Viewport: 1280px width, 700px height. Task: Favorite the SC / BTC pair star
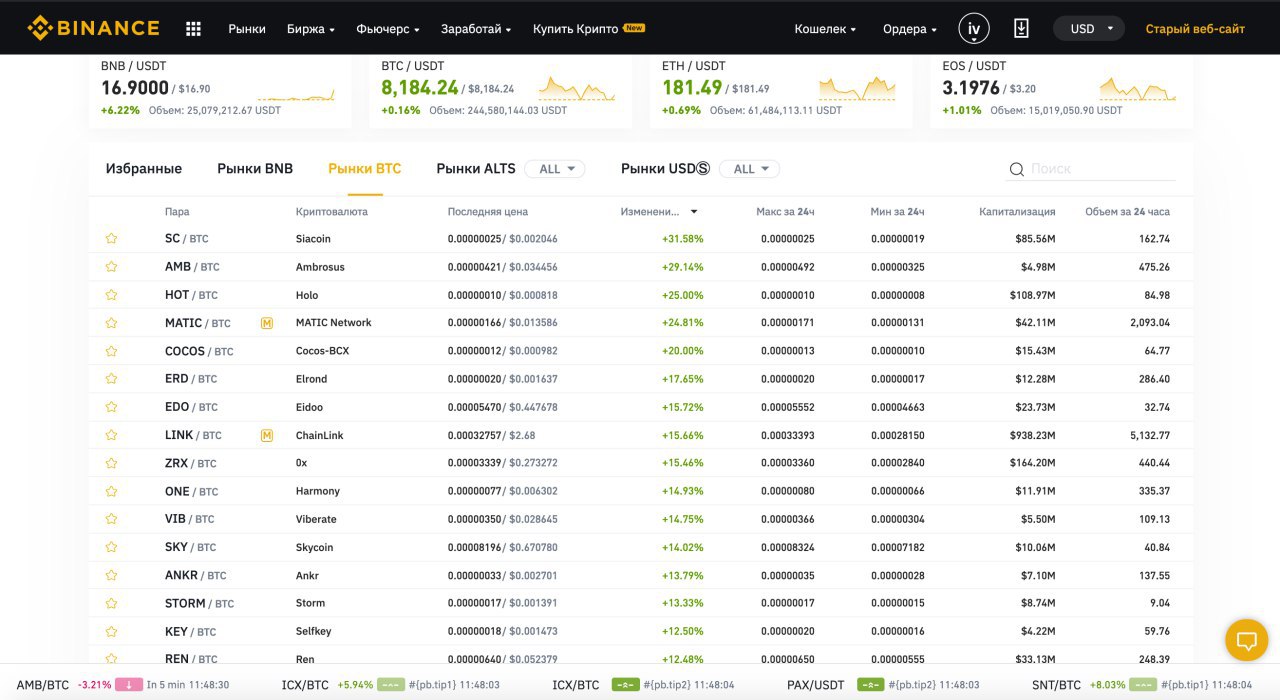click(112, 239)
